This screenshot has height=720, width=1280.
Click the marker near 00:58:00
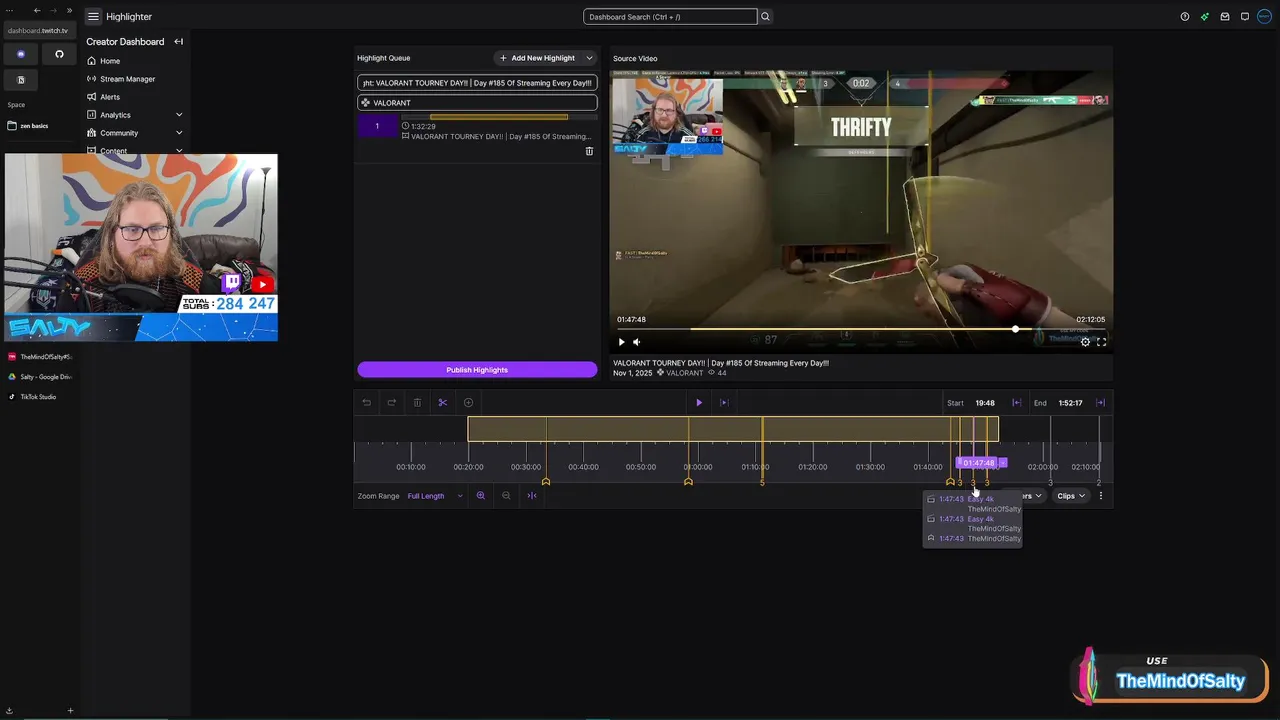[688, 482]
